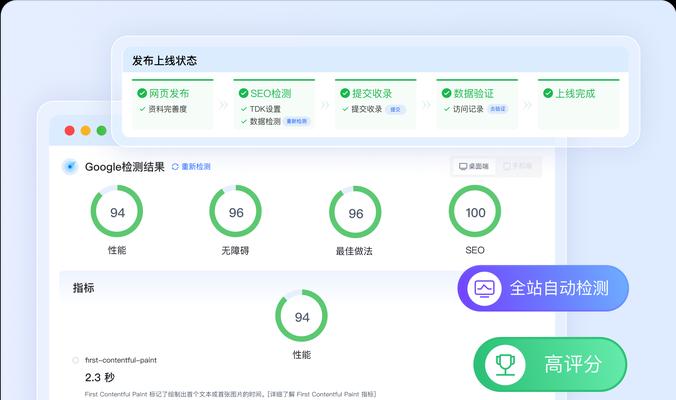The height and width of the screenshot is (400, 676).
Task: Open the 上线完成 step card title
Action: coord(575,93)
